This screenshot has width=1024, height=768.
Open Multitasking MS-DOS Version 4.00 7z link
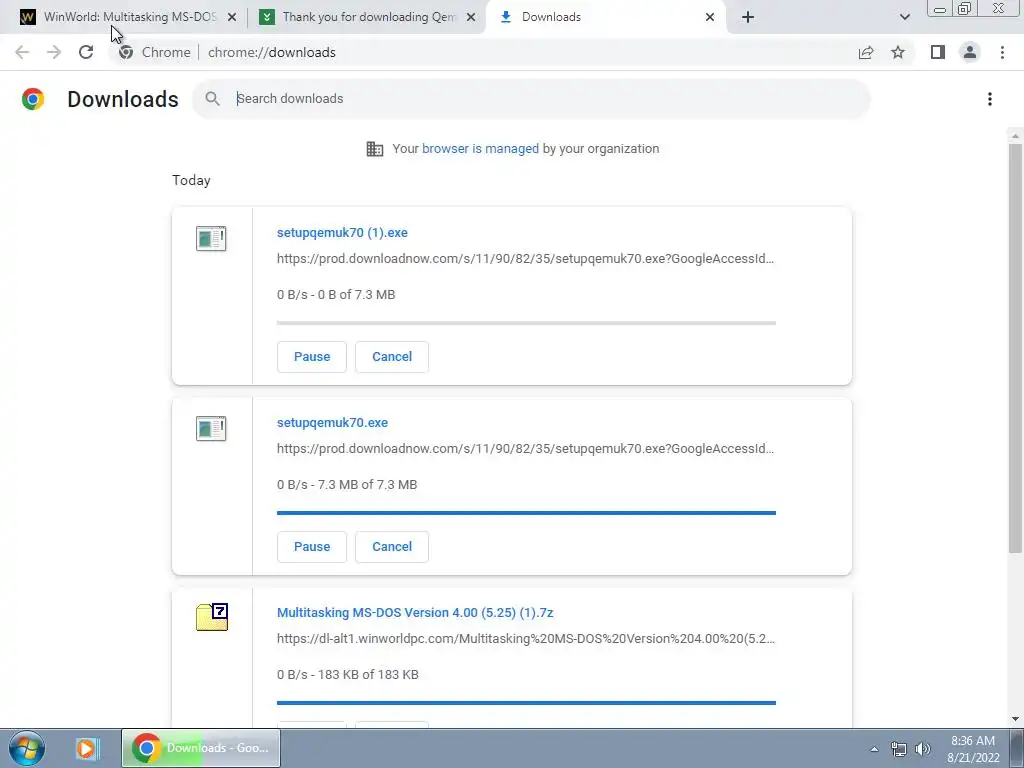pyautogui.click(x=415, y=613)
